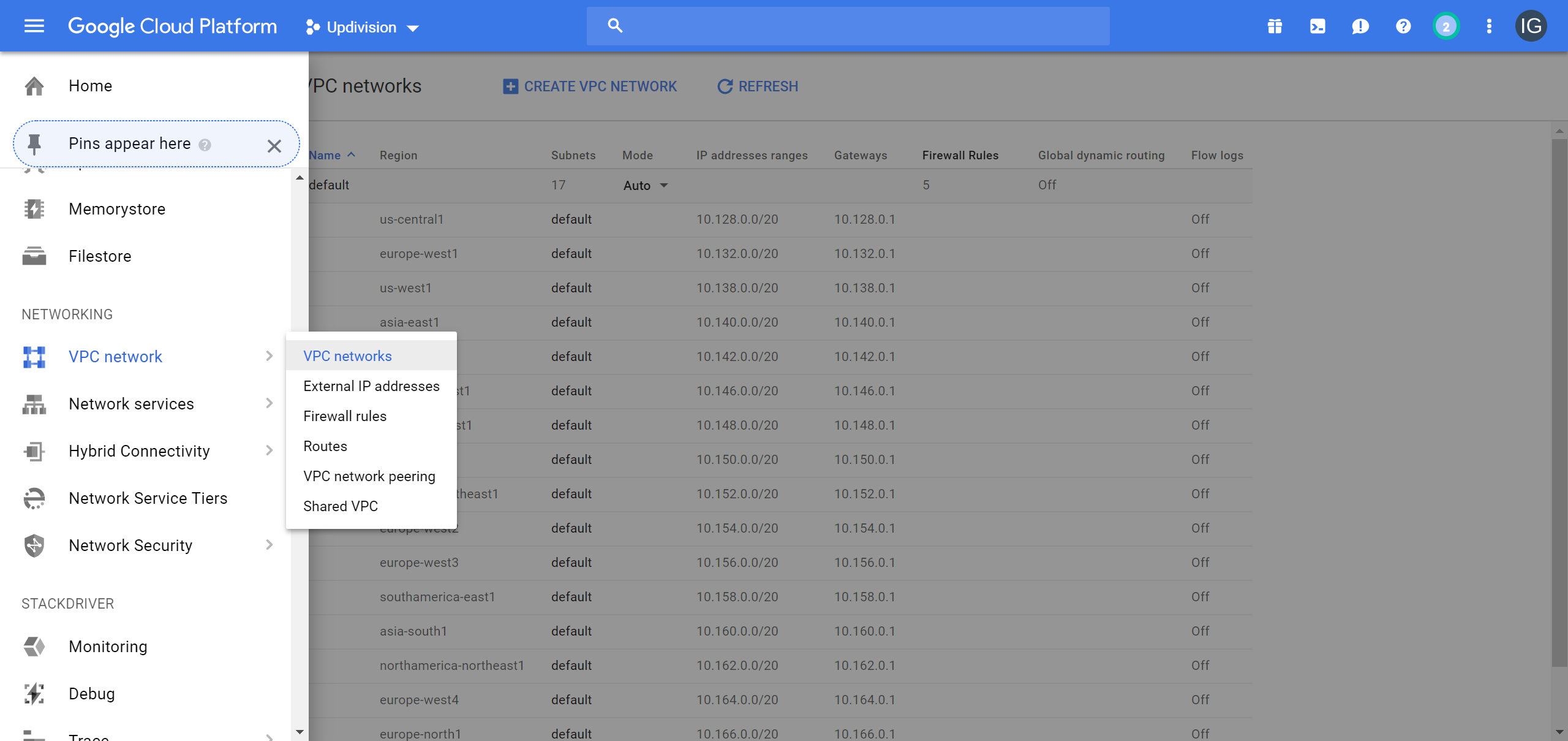Click the 10.160.0.1 gateway value
The image size is (1568, 741).
tap(865, 631)
